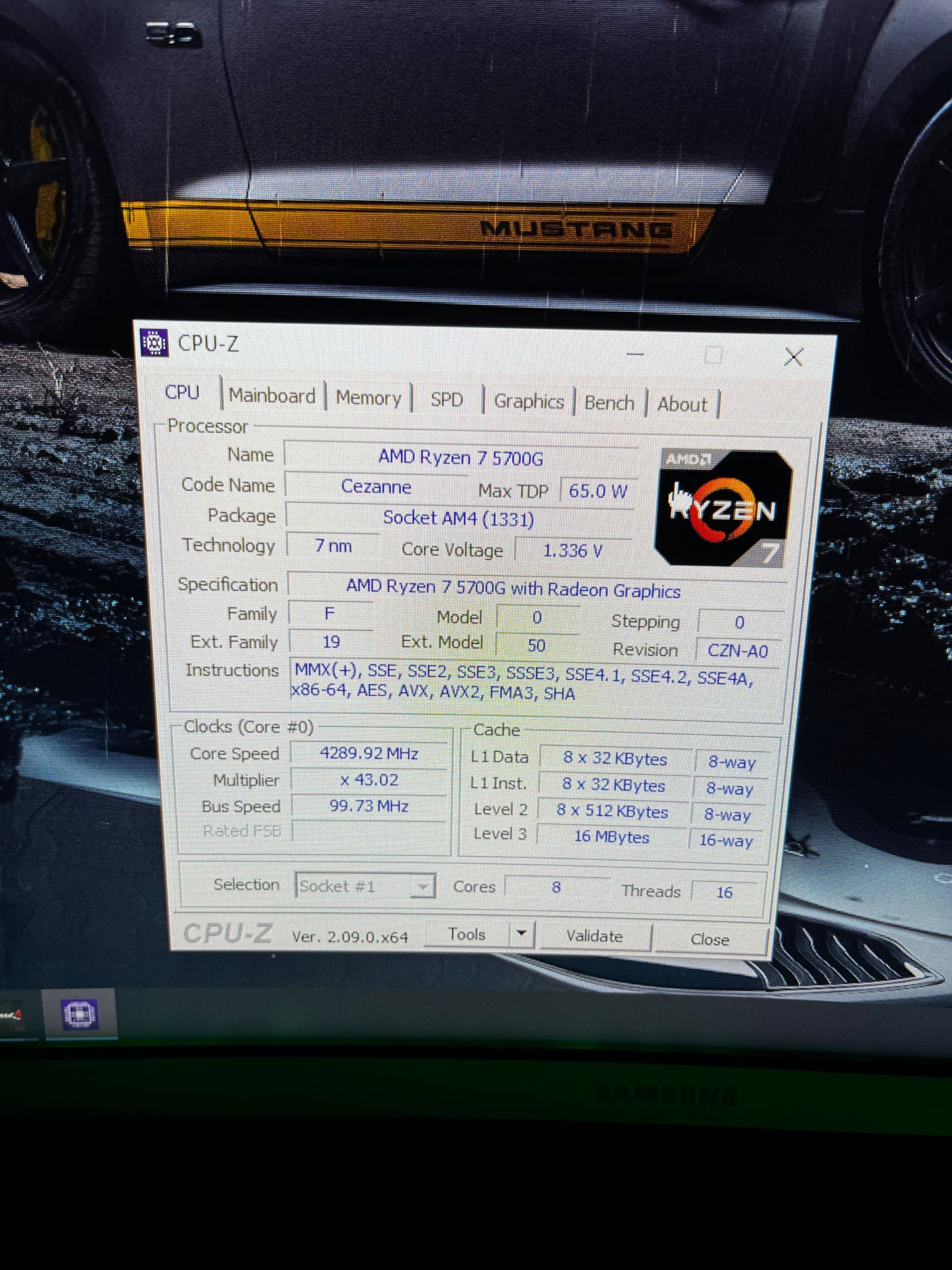Click the Level 2 value 8 x 512 KBytes
Image resolution: width=952 pixels, height=1270 pixels.
[x=612, y=812]
